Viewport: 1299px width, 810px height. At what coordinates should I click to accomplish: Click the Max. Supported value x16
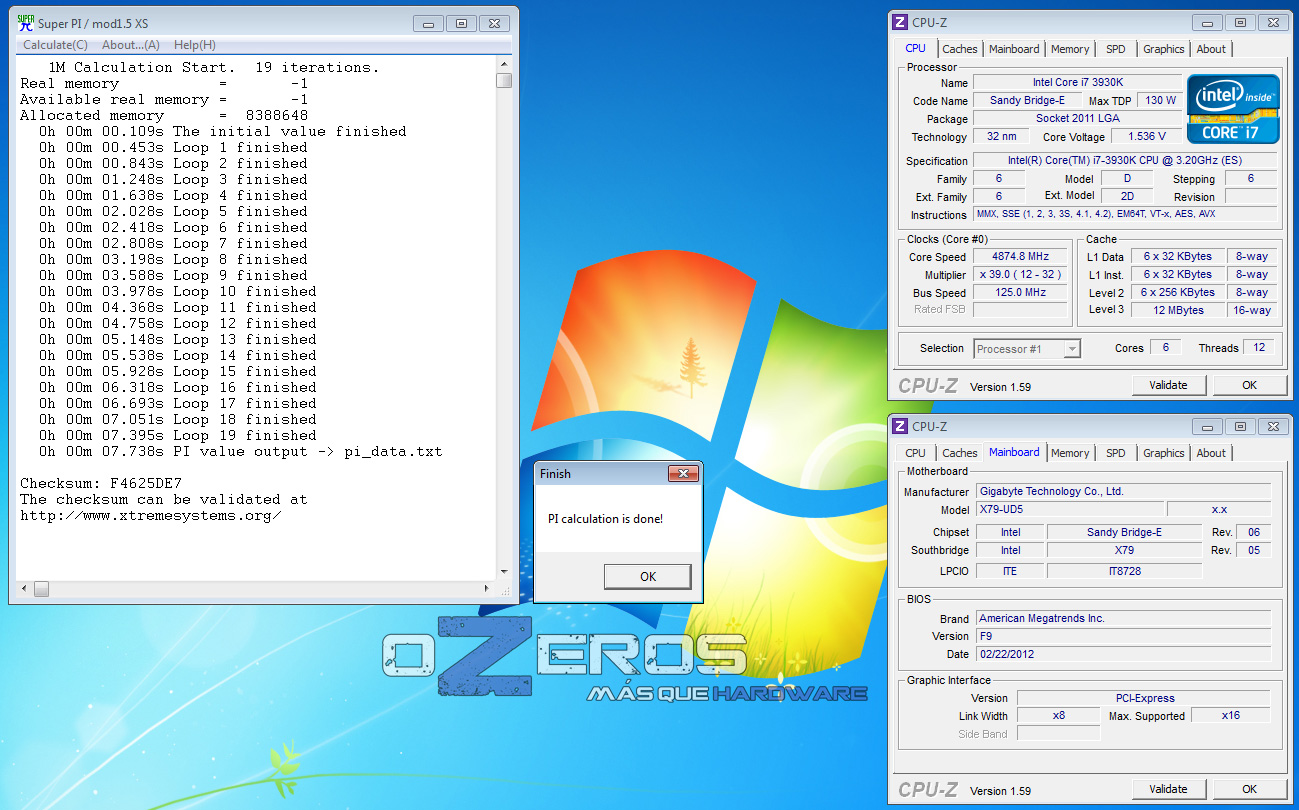(x=1230, y=716)
